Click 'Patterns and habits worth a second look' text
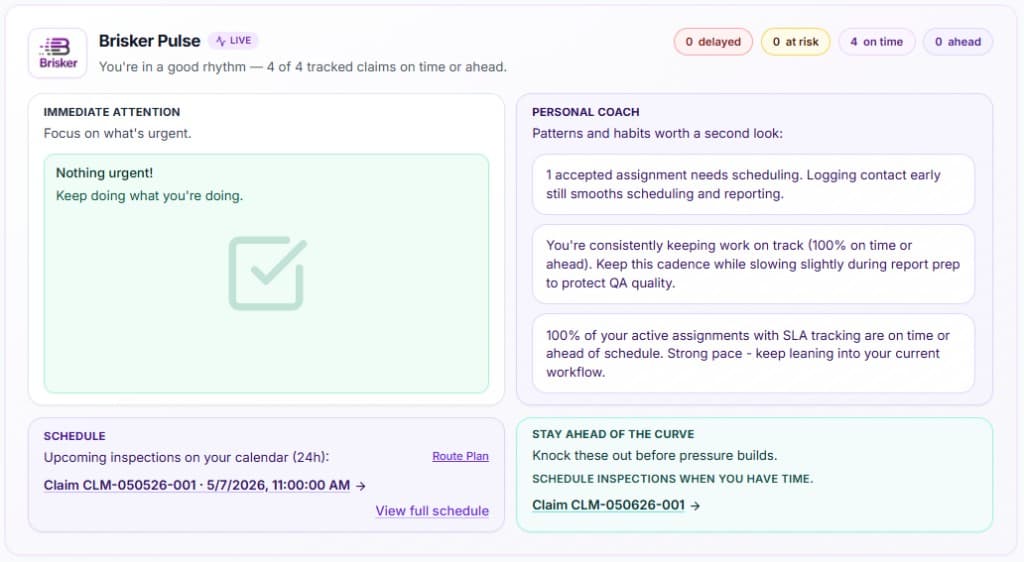Screen dimensions: 1024x562 point(657,133)
